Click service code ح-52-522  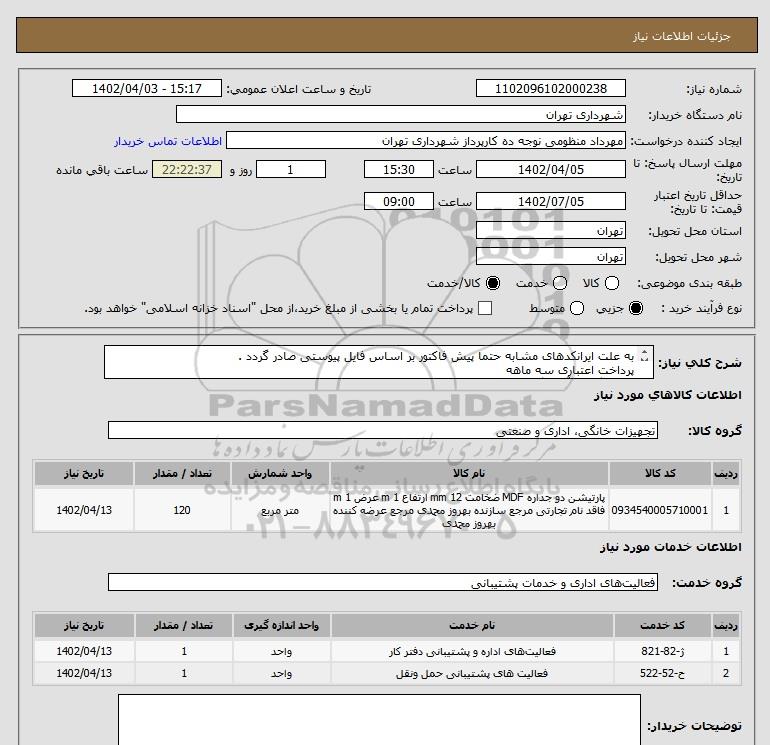[662, 673]
